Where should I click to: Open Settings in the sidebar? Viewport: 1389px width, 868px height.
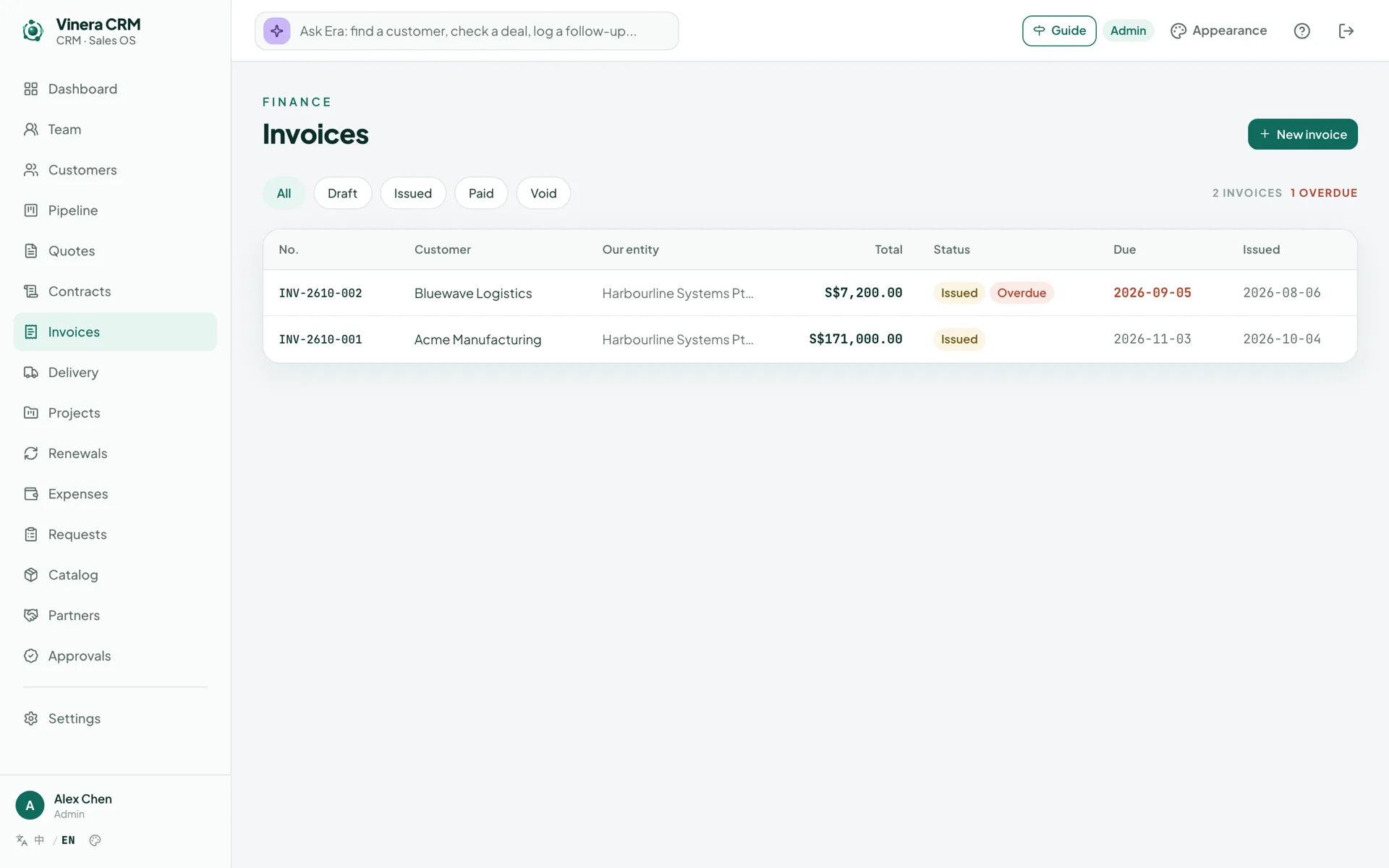(x=115, y=718)
